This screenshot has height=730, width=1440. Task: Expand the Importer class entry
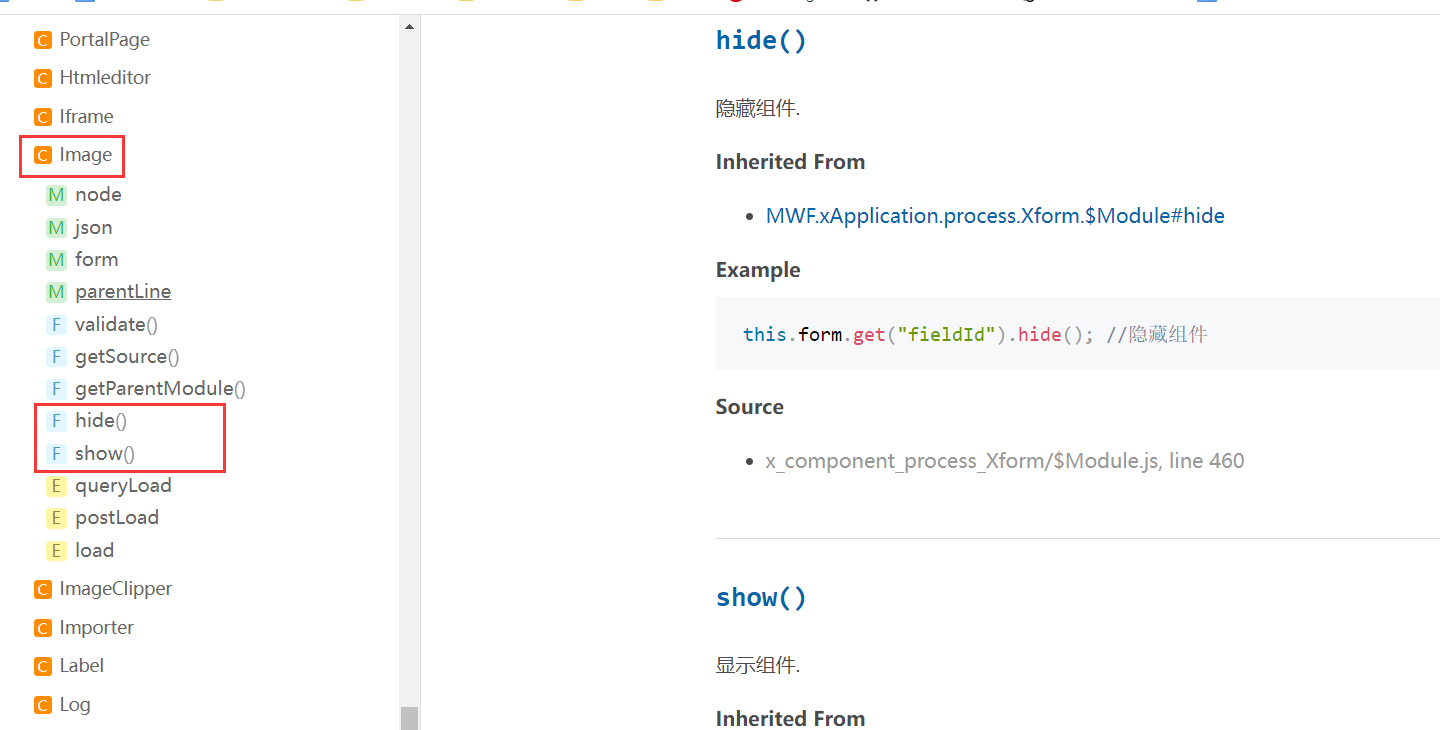pos(96,628)
